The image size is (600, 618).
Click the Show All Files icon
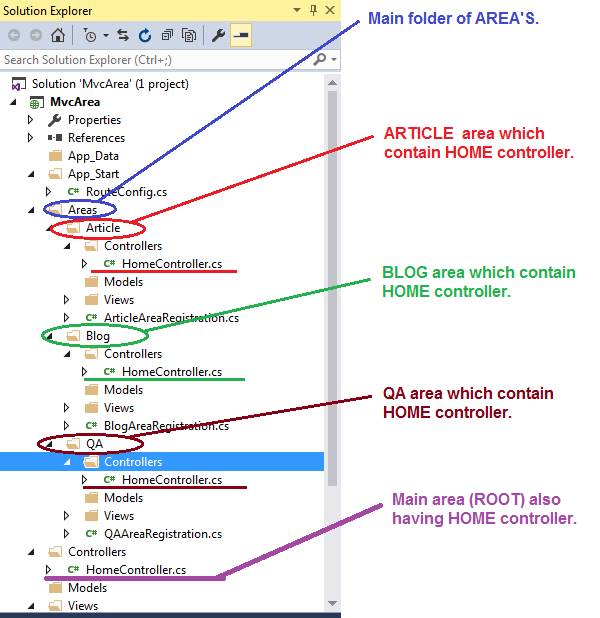pyautogui.click(x=189, y=35)
